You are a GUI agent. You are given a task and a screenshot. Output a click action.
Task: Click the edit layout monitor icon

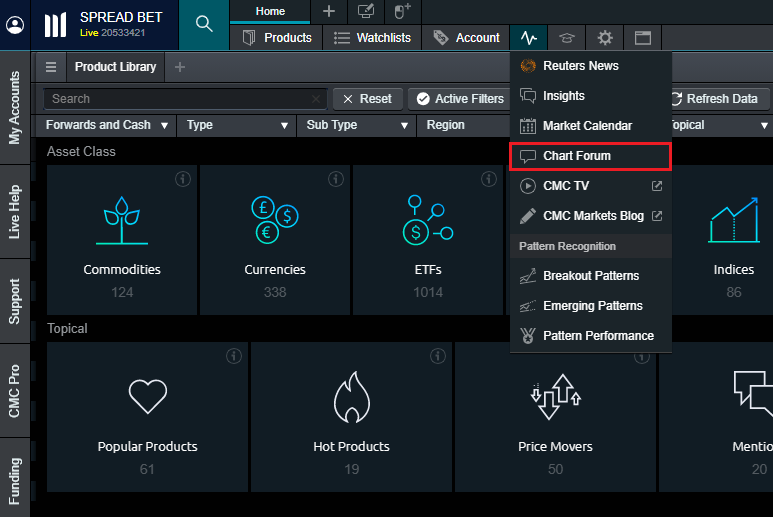(366, 11)
